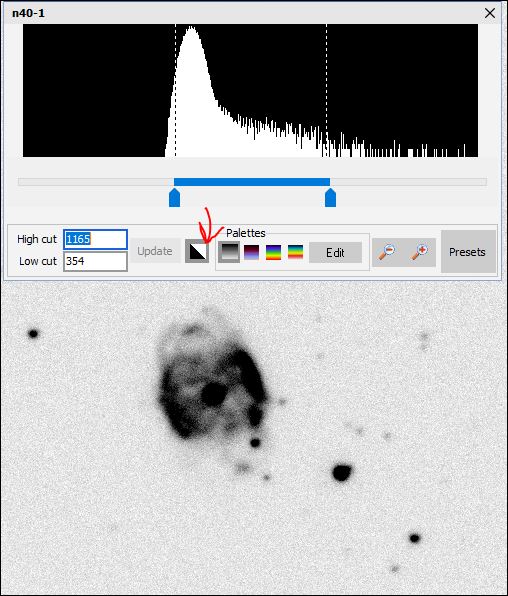Click the grayed Update button

tap(155, 251)
